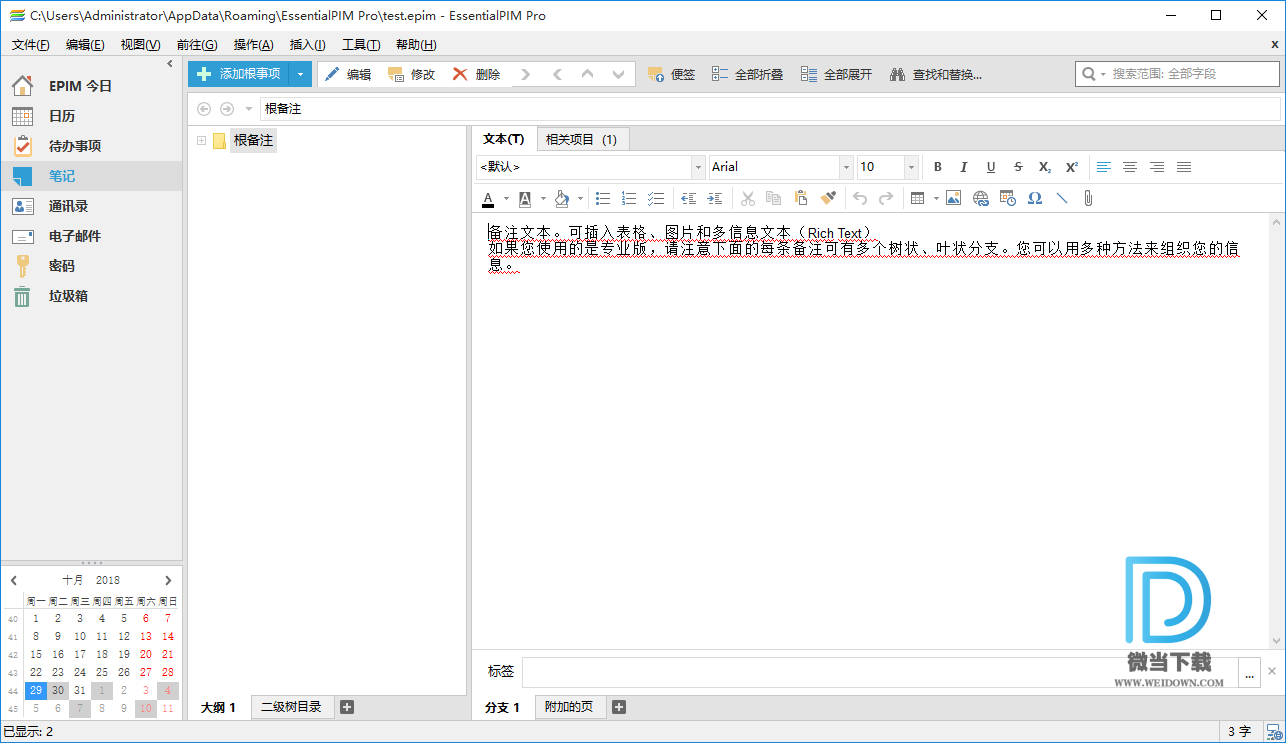Apply subscript formatting

(x=1044, y=167)
